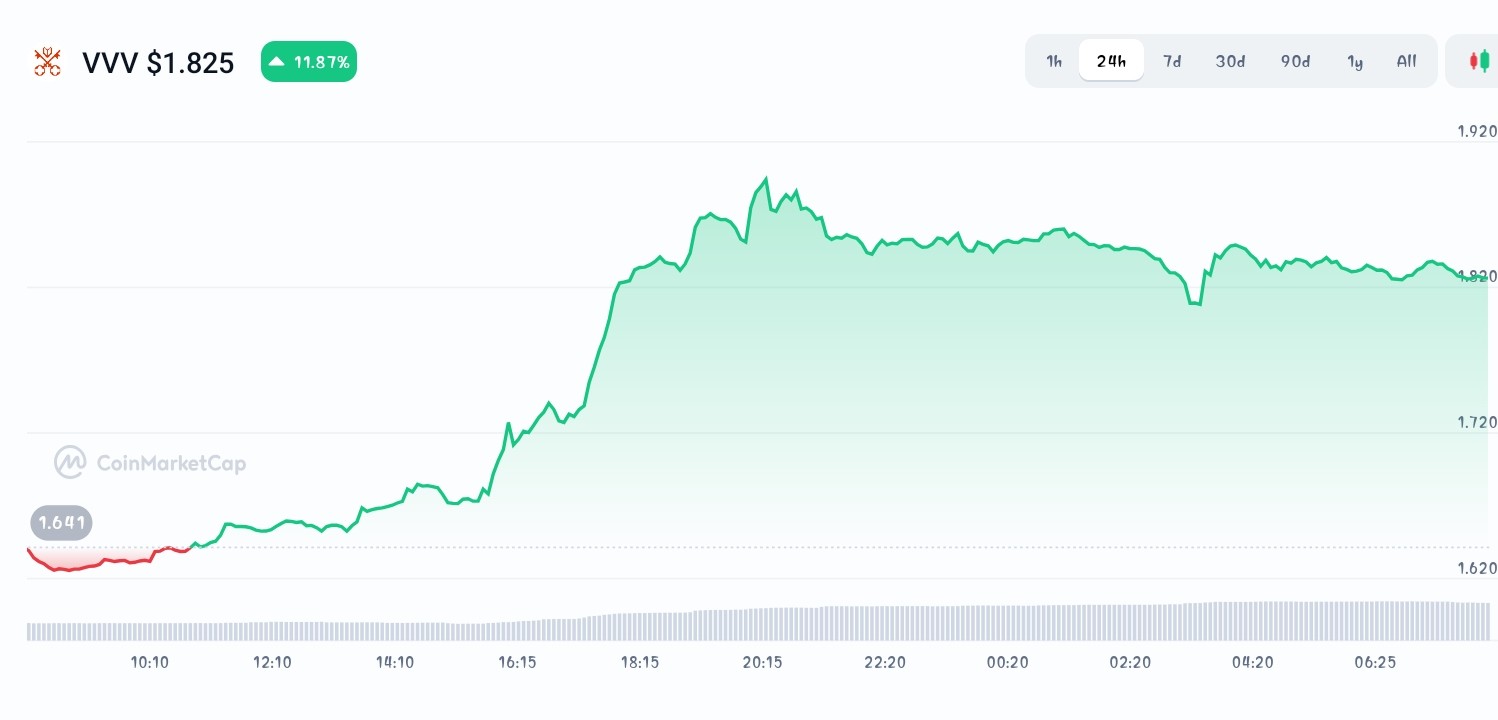Click the 1.720 y-axis label
The height and width of the screenshot is (720, 1498).
point(1476,422)
